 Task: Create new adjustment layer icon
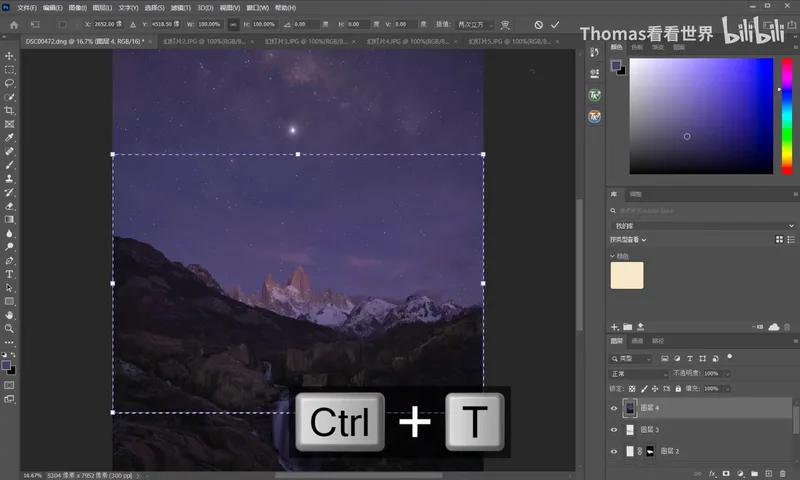click(740, 474)
